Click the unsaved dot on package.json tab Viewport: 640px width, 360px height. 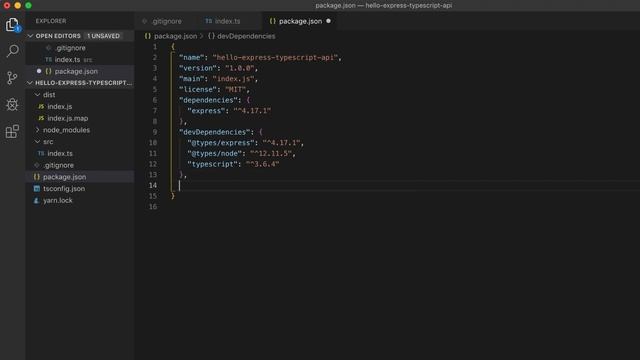coord(328,21)
